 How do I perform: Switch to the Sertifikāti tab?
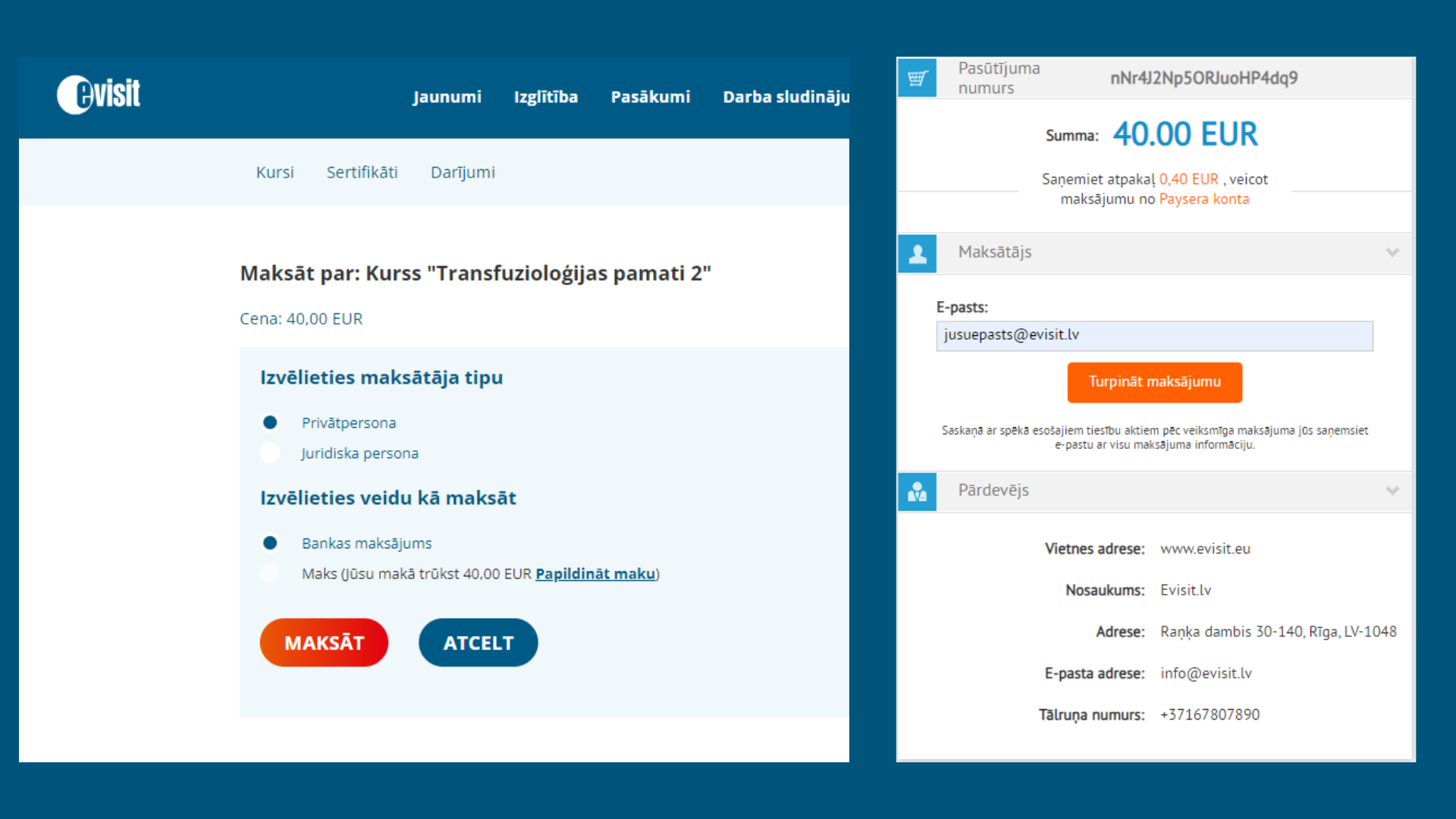pos(362,172)
